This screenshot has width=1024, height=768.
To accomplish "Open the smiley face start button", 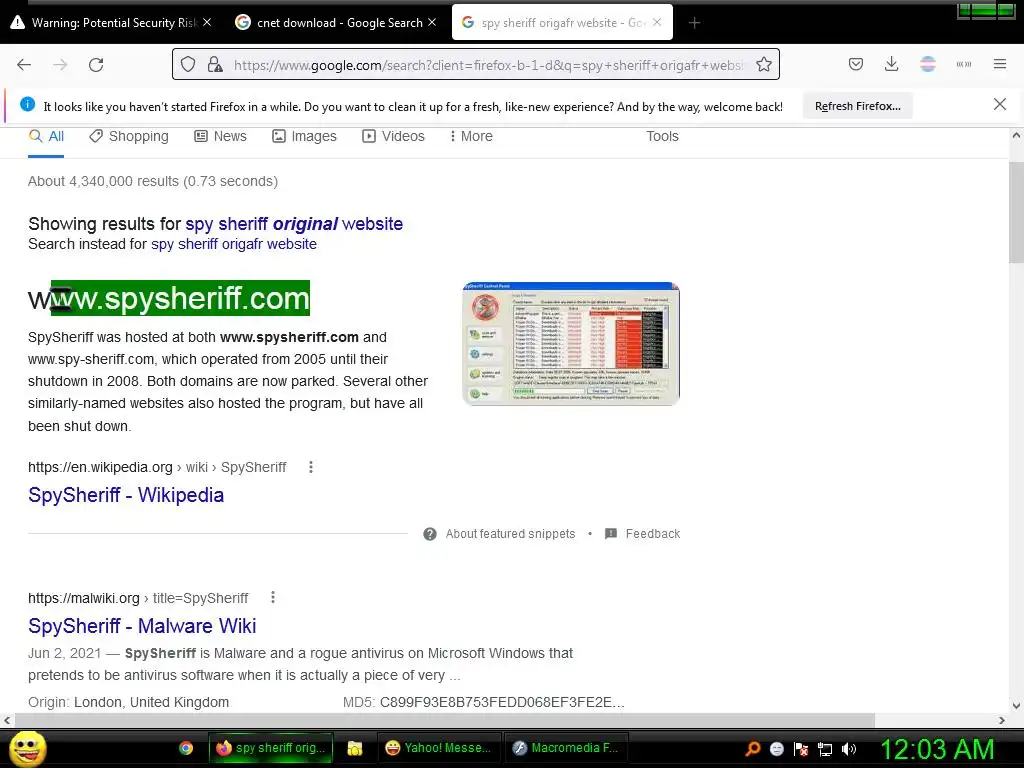I will click(27, 748).
